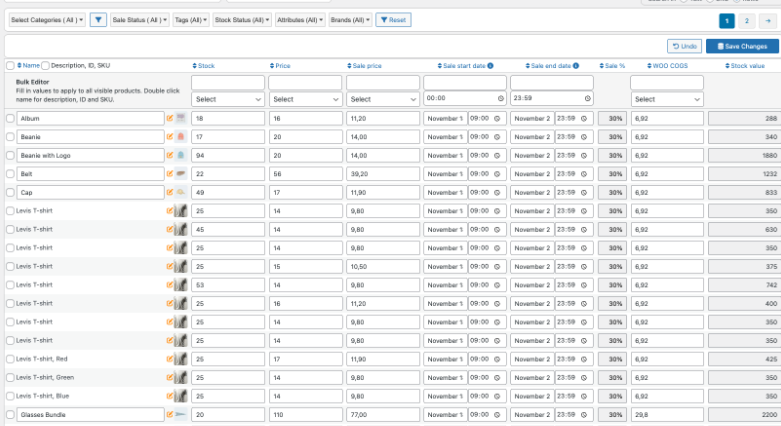Click clock icon in Cap sale end time

pyautogui.click(x=584, y=192)
